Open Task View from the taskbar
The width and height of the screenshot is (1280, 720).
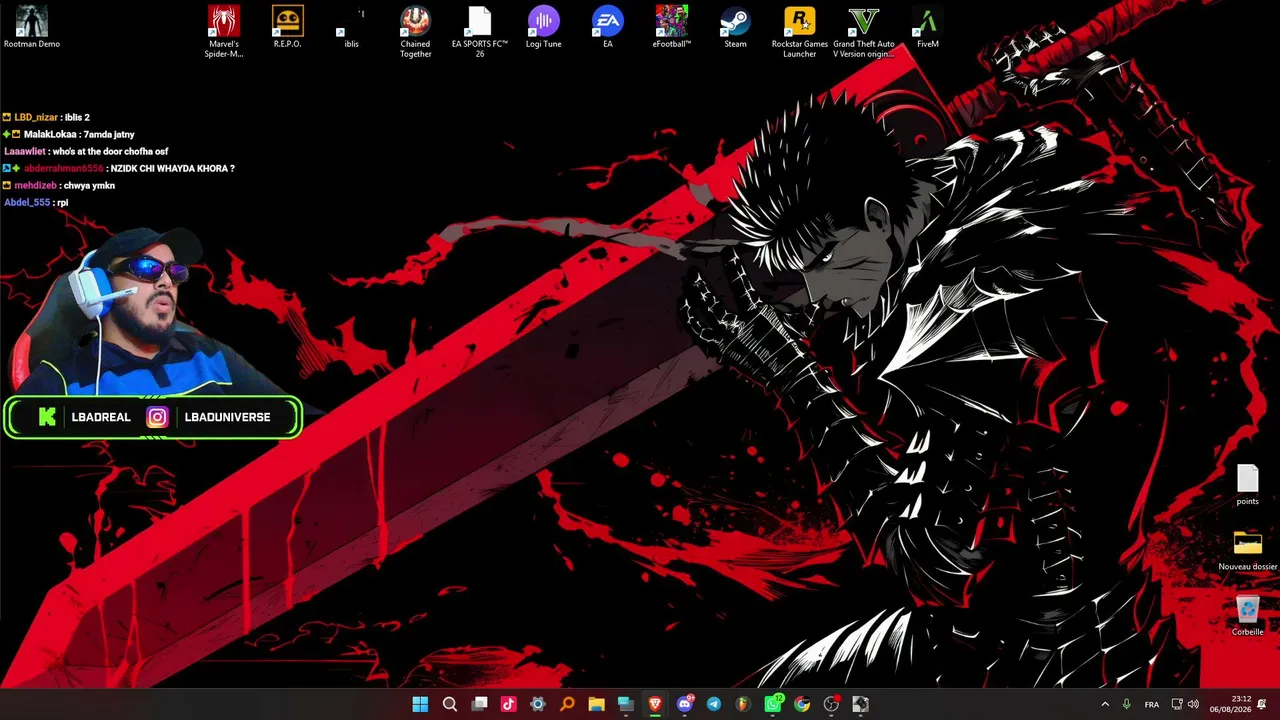click(479, 704)
